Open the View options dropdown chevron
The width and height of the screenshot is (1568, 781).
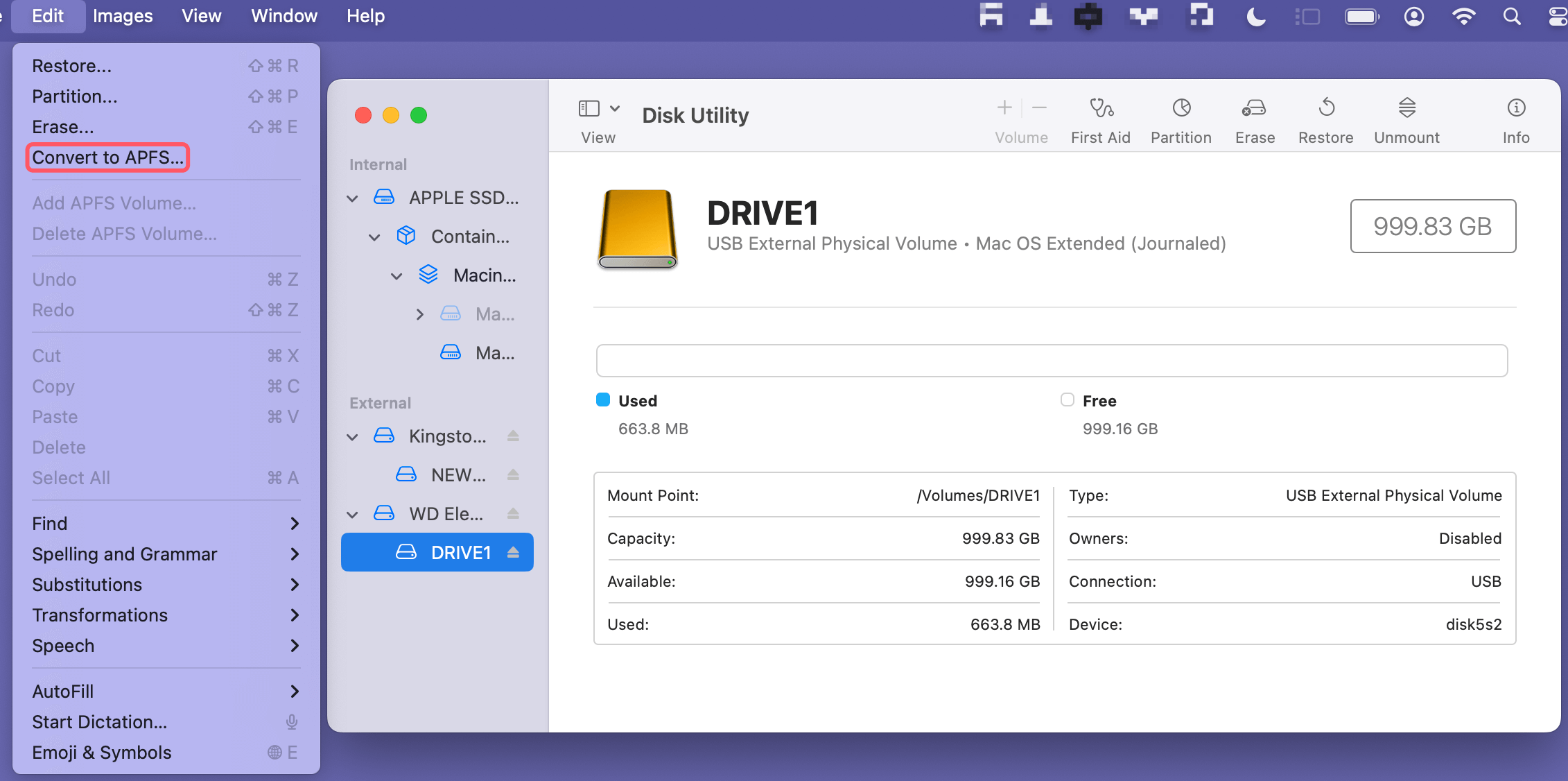(x=615, y=108)
